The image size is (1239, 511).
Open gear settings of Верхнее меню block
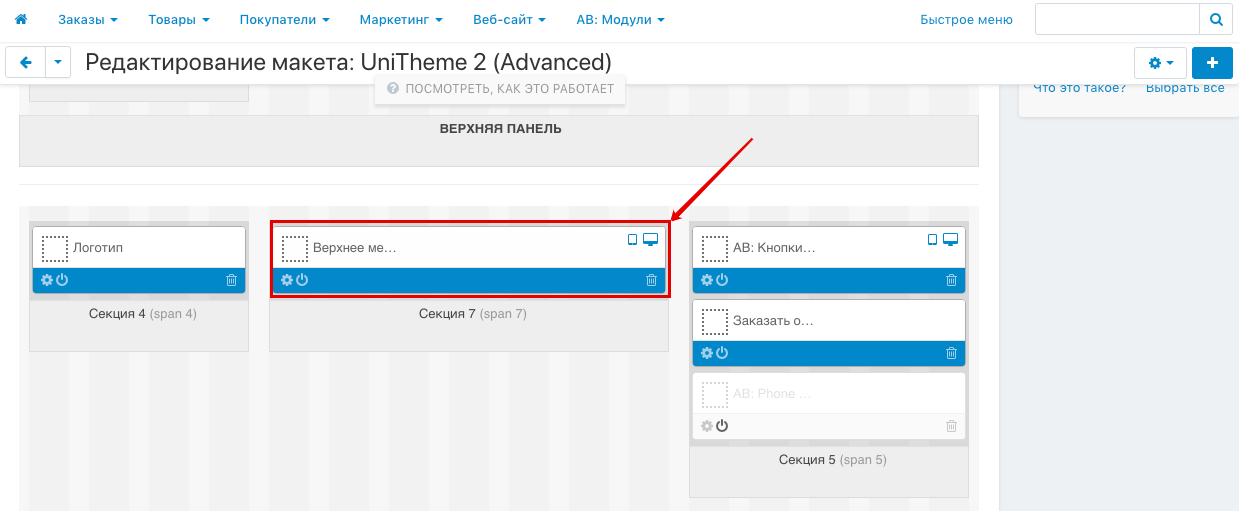tap(287, 280)
